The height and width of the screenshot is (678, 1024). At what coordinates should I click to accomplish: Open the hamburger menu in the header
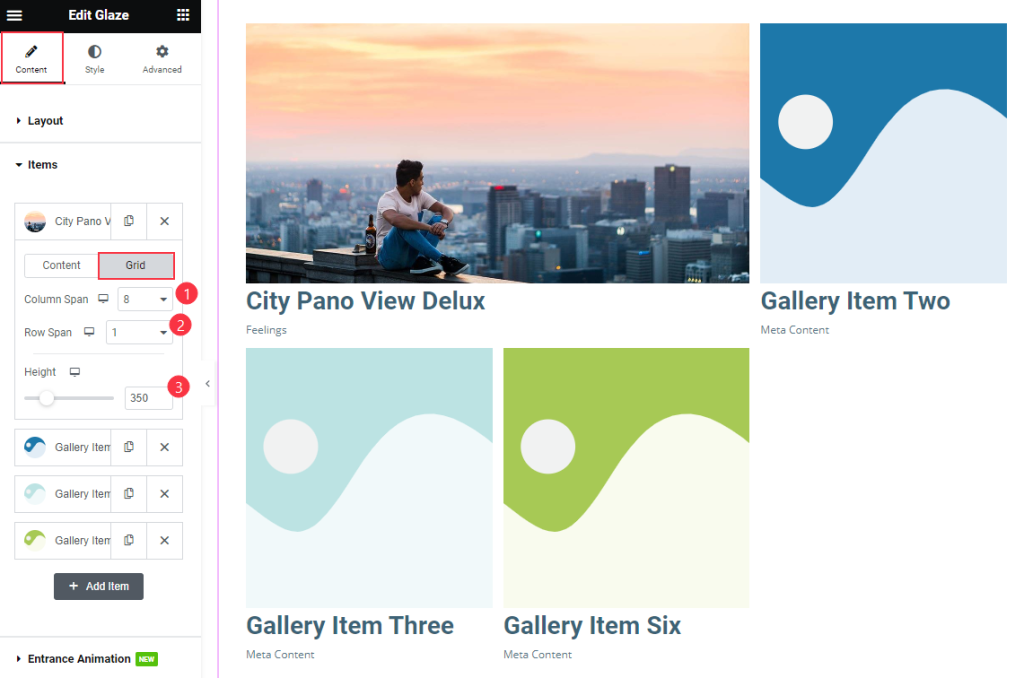[14, 15]
